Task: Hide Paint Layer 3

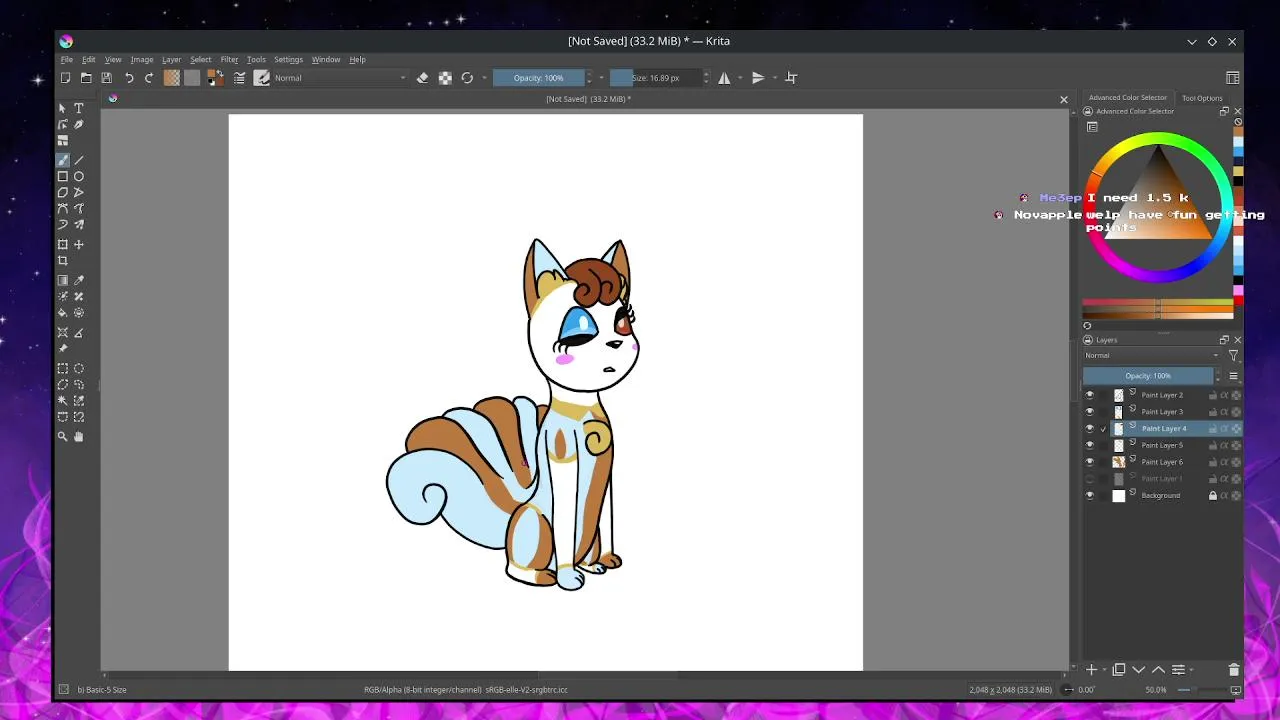Action: click(x=1090, y=412)
